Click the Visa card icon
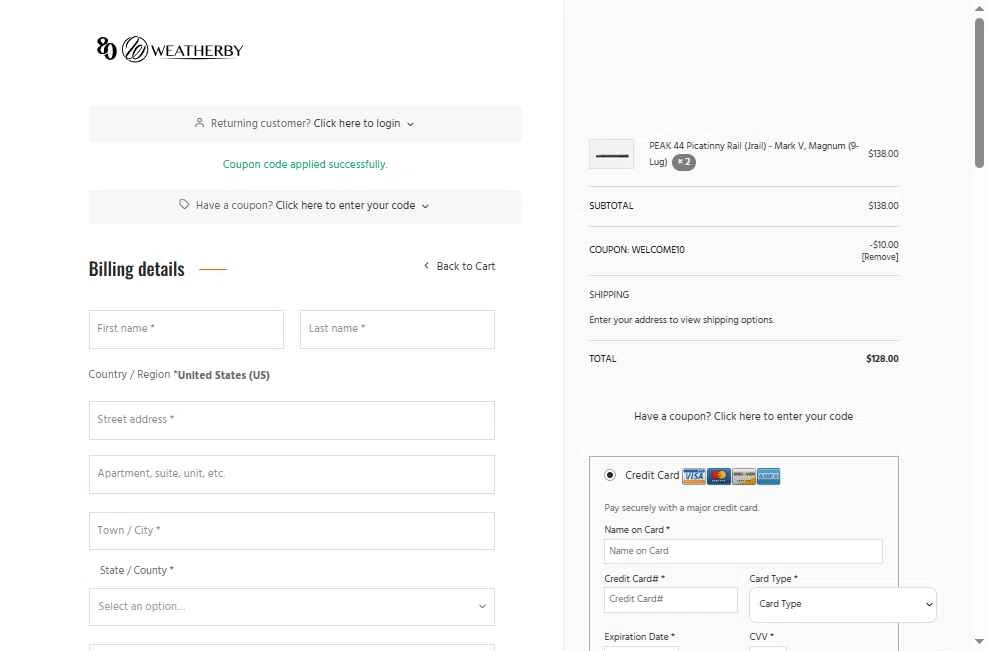 tap(694, 476)
